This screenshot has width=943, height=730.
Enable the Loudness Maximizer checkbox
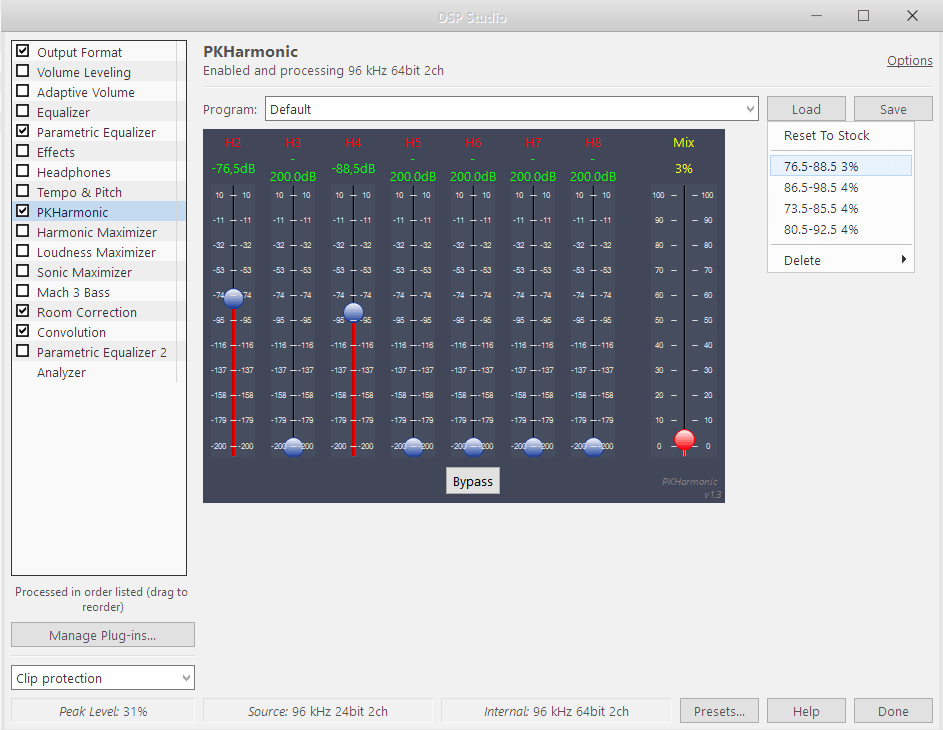pyautogui.click(x=23, y=251)
